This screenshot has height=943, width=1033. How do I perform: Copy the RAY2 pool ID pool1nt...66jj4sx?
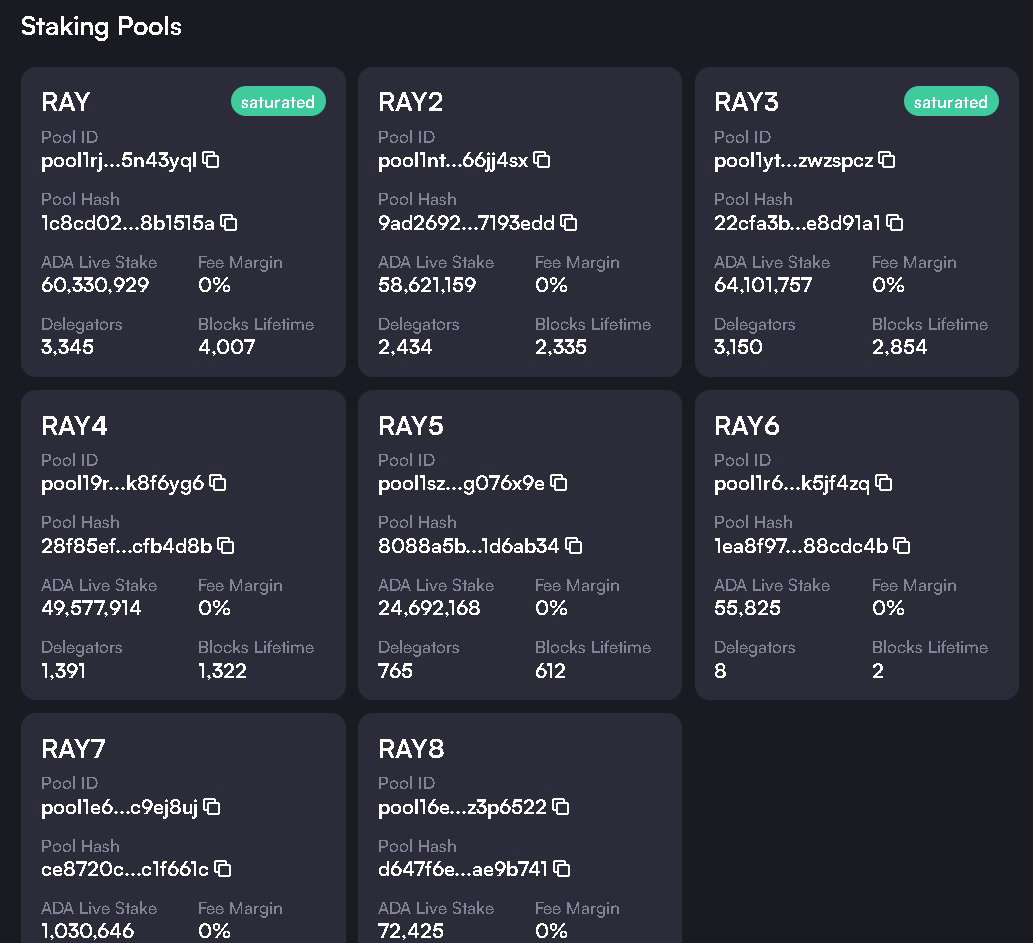542,159
